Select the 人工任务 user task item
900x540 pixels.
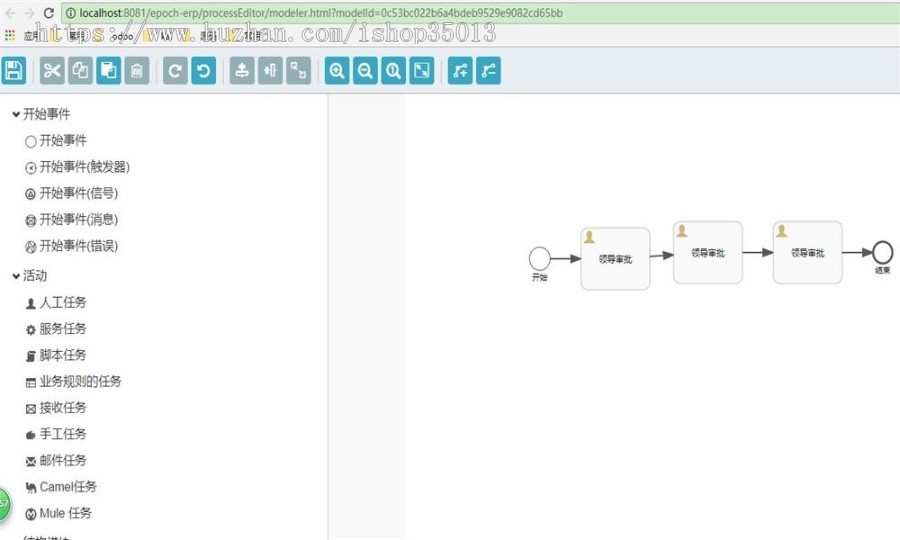[56, 302]
